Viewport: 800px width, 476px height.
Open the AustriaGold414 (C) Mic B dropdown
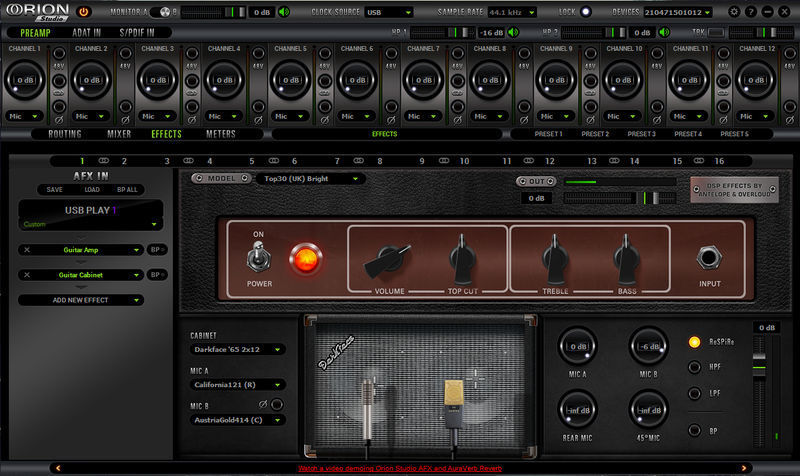[237, 420]
